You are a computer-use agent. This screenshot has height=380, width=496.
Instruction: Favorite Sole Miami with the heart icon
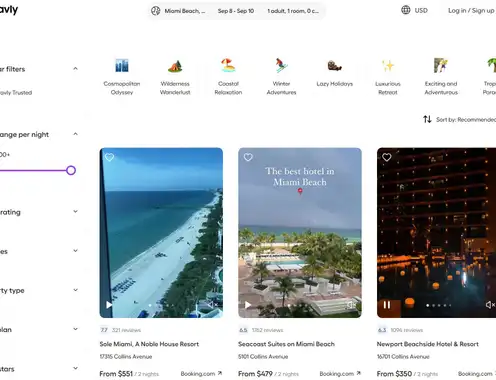tap(109, 157)
